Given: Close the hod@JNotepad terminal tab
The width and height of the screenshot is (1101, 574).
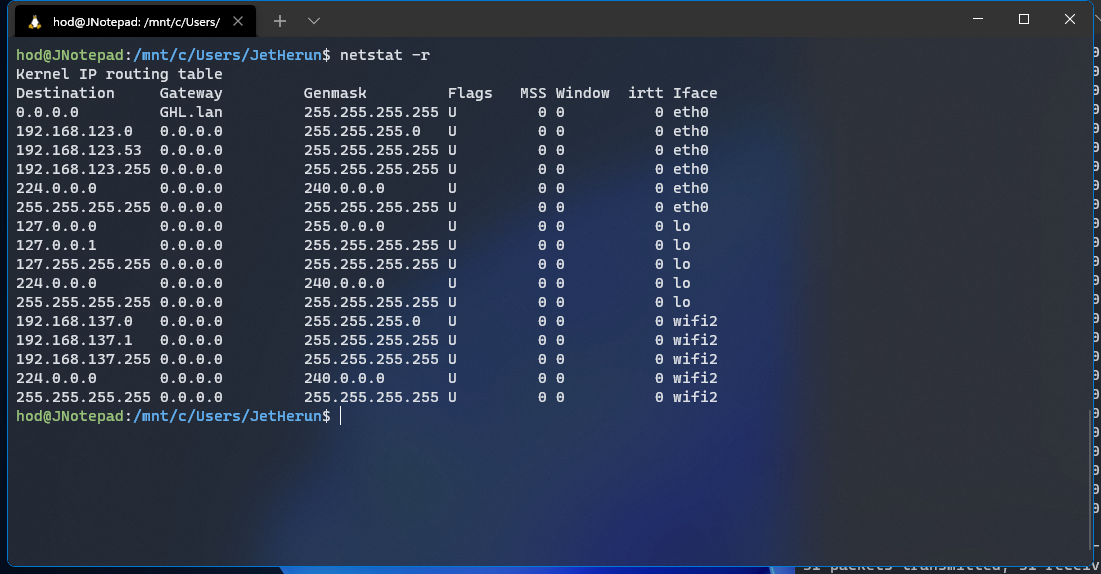Looking at the screenshot, I should click(x=238, y=21).
